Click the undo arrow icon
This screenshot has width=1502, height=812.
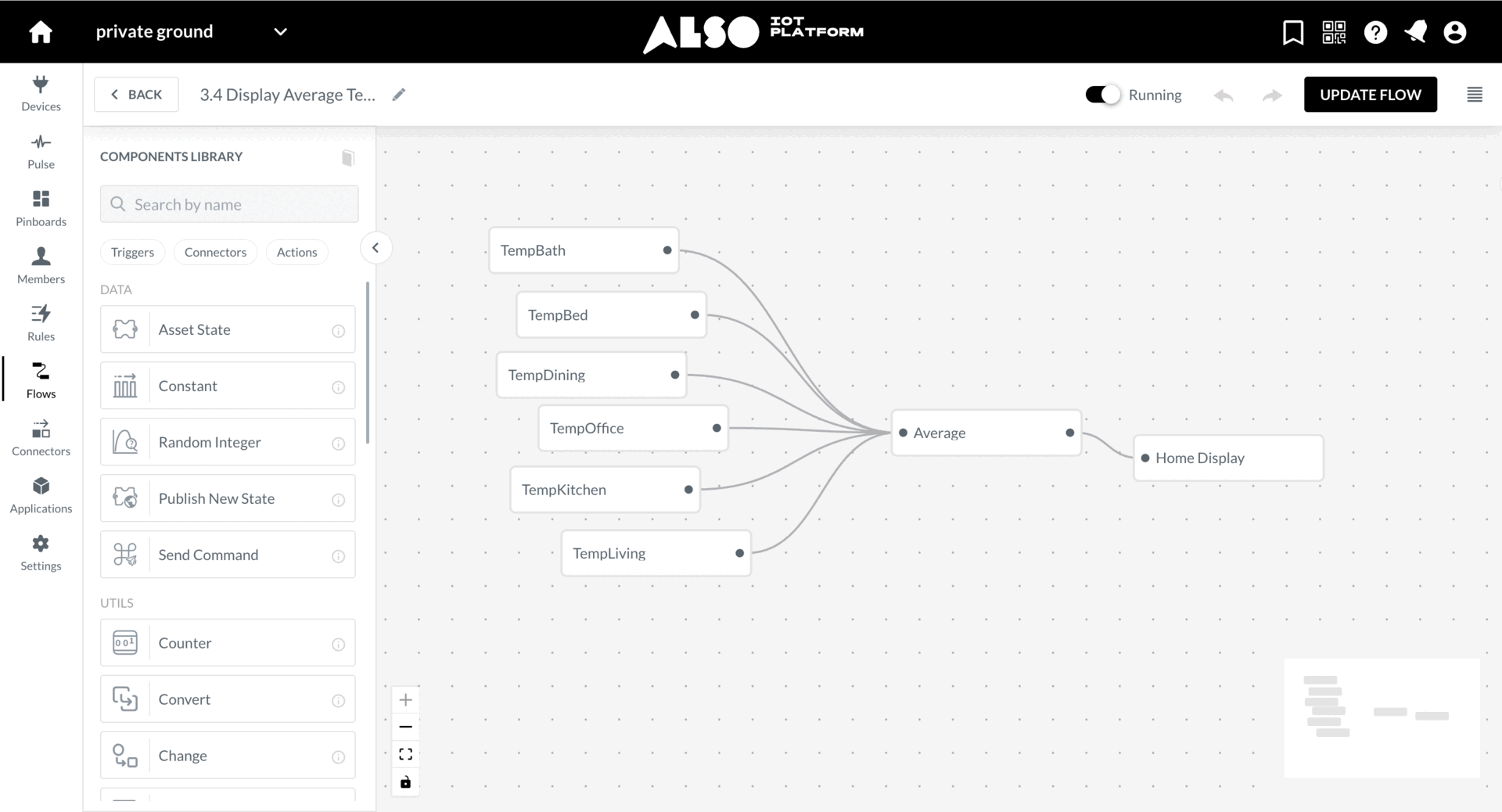tap(1224, 95)
